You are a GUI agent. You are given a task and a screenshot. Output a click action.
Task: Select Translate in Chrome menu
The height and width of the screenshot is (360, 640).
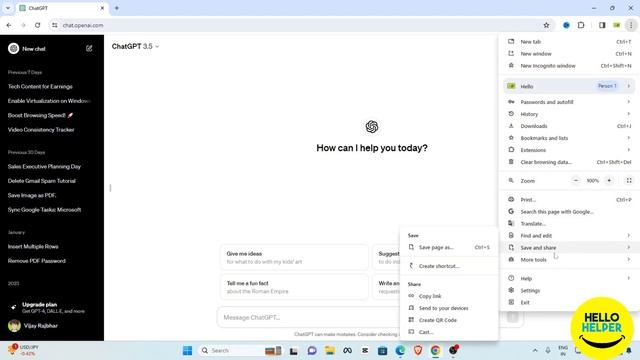[569, 224]
